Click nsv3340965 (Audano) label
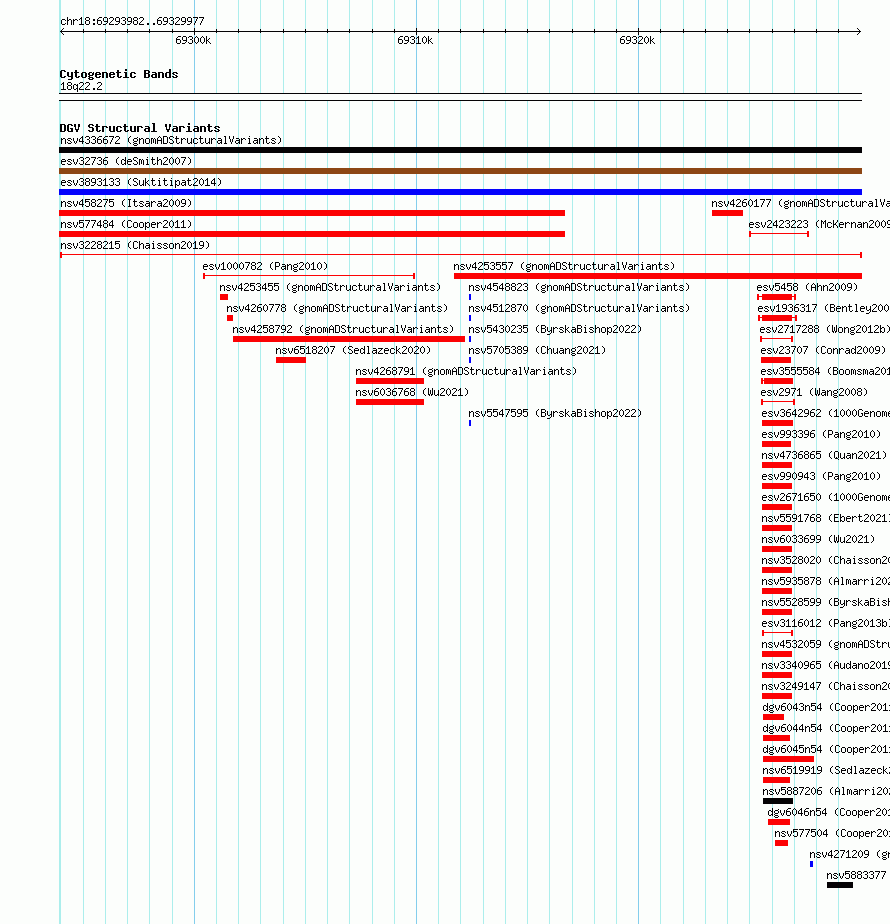The height and width of the screenshot is (924, 890). click(x=825, y=665)
